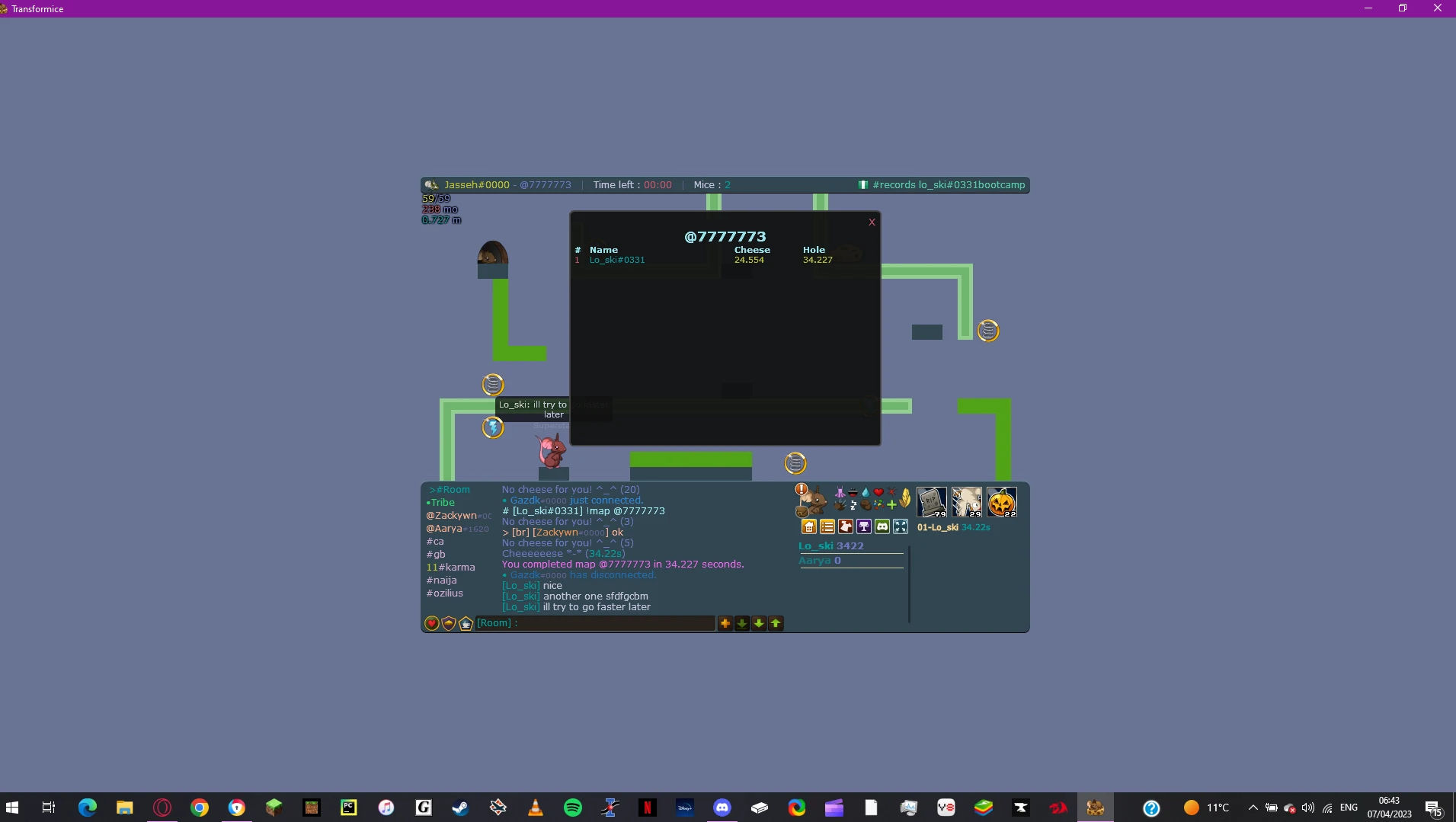Screen dimensions: 1456x822
Task: Switch to the #gb chat channel
Action: coord(436,555)
